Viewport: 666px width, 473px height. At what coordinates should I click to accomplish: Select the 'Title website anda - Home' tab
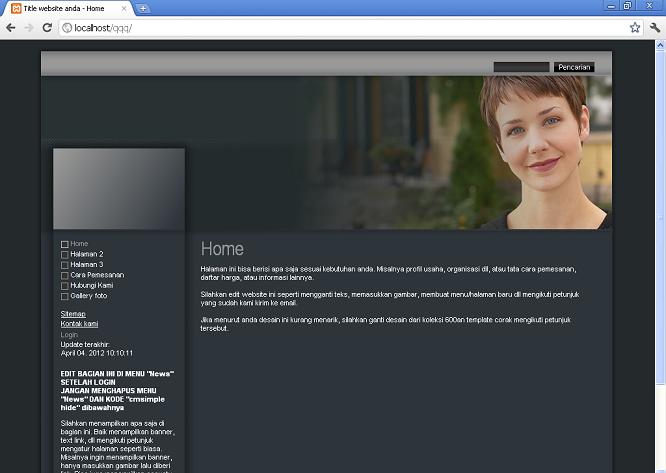68,8
